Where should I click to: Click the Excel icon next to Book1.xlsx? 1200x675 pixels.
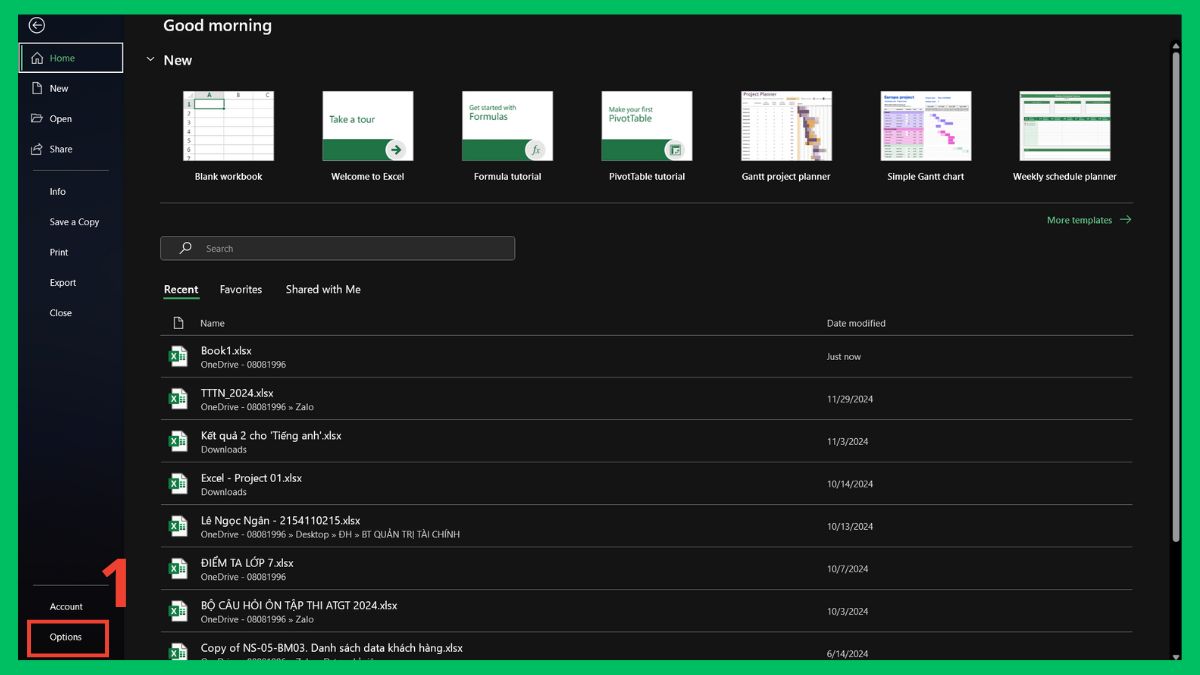click(178, 356)
